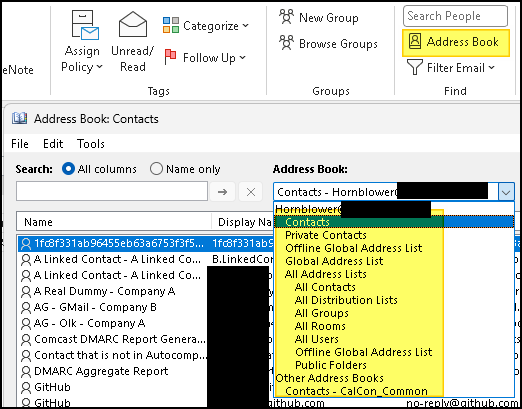Image resolution: width=522 pixels, height=409 pixels.
Task: Choose Global Address List from the list
Action: [334, 261]
